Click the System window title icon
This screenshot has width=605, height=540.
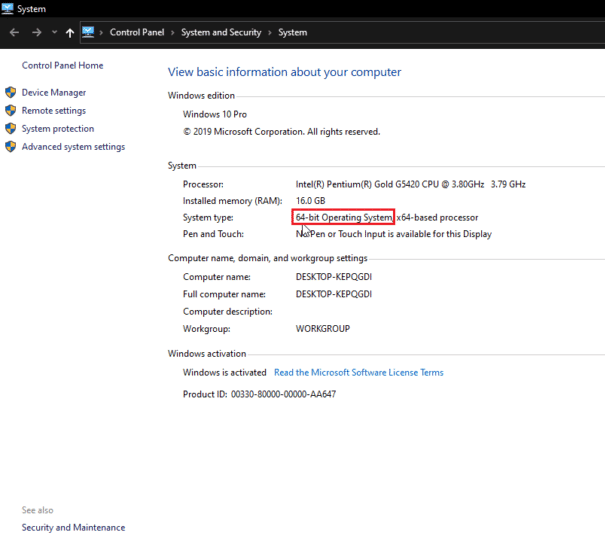click(7, 8)
